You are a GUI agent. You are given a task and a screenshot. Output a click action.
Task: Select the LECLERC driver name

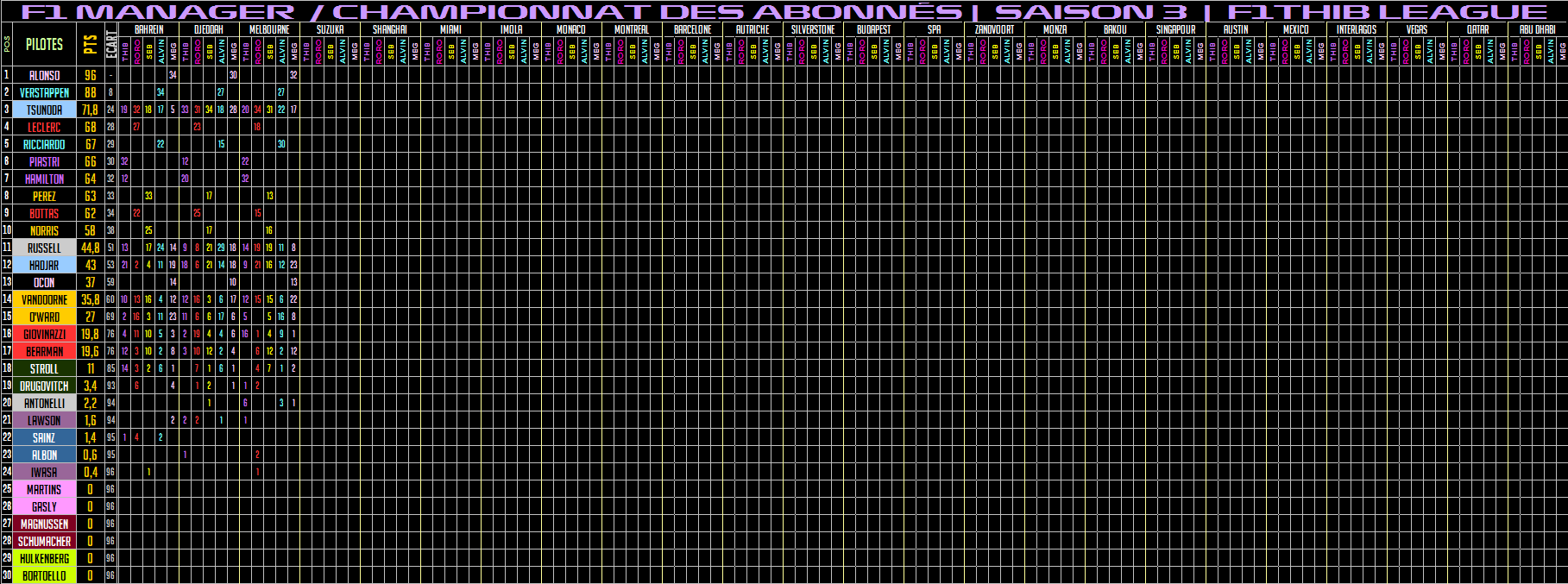click(44, 128)
